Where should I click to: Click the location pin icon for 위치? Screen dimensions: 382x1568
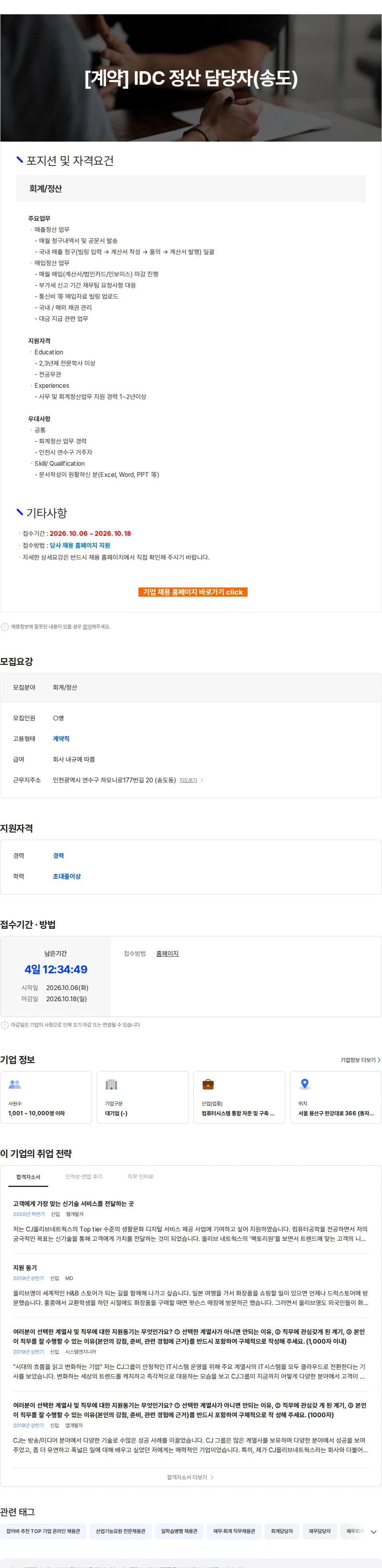(305, 1084)
